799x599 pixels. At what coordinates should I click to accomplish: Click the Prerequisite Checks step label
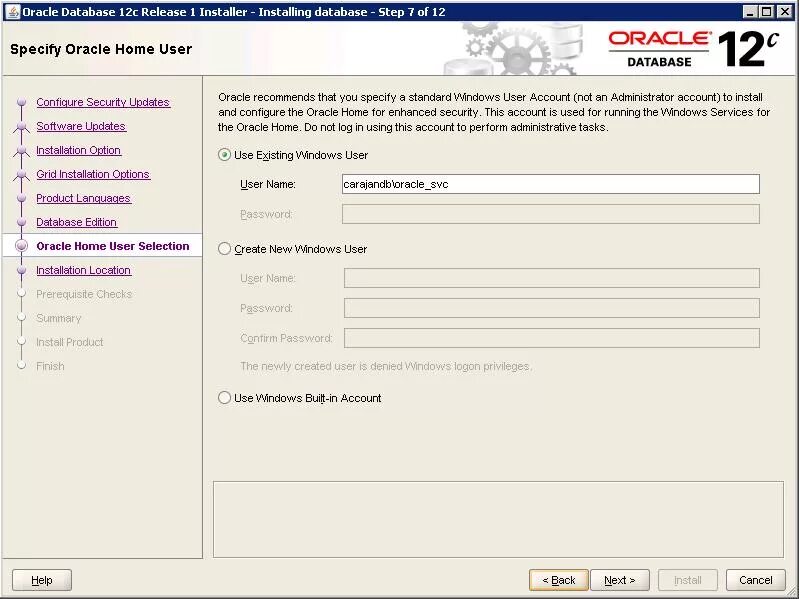[x=84, y=294]
